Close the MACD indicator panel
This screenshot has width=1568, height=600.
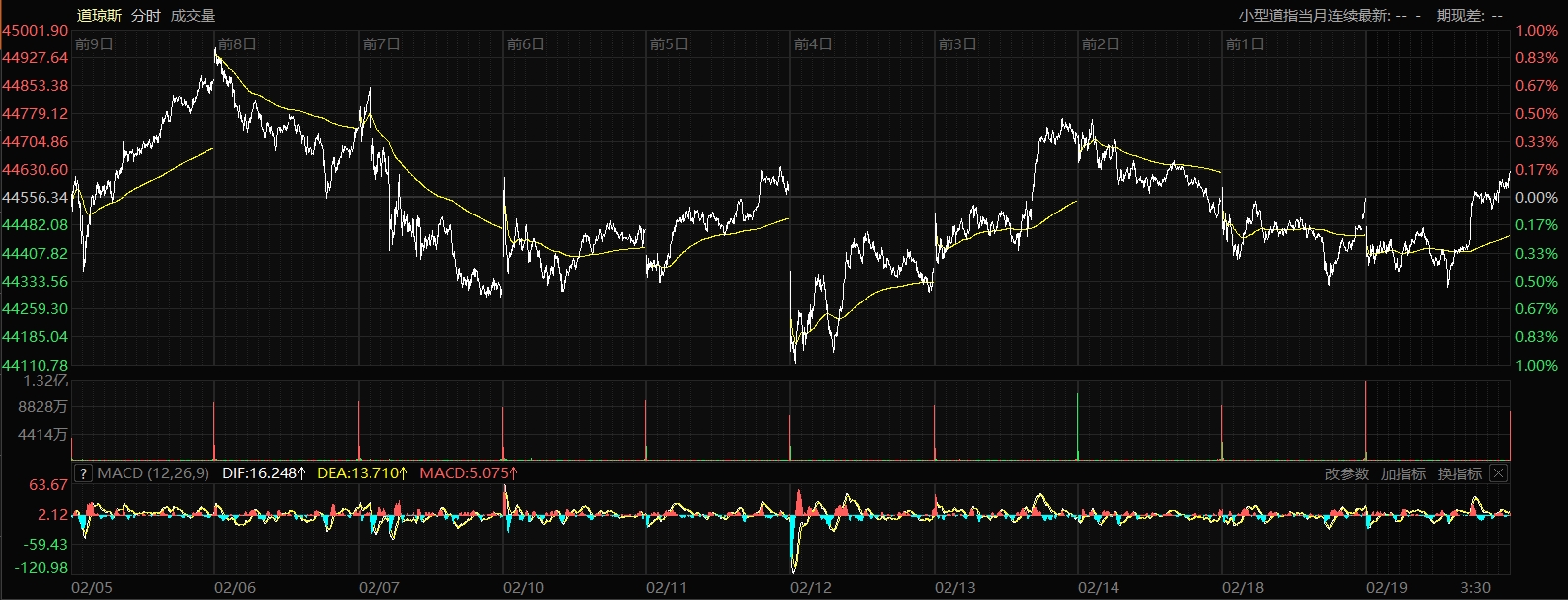click(1498, 473)
